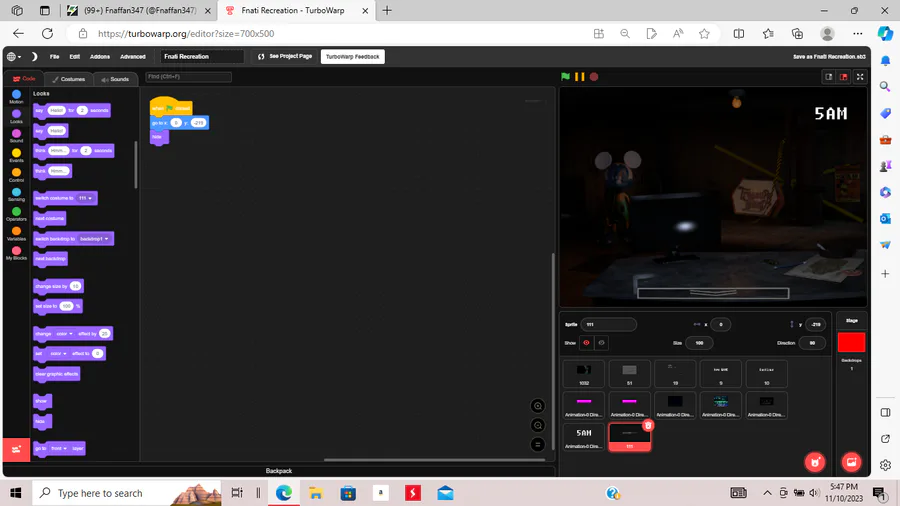Click TurboWarp Feedback button
Screen dimensions: 900x506
tap(352, 56)
